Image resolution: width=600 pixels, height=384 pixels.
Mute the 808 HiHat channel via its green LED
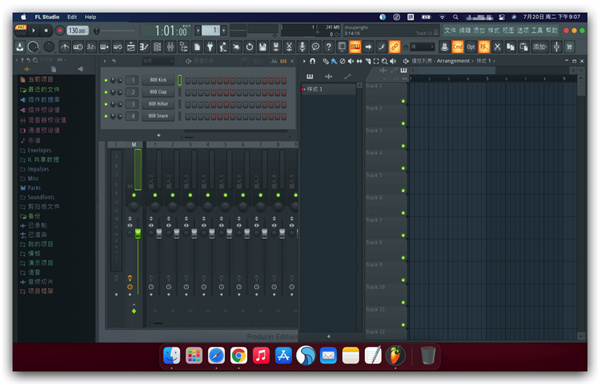point(106,104)
